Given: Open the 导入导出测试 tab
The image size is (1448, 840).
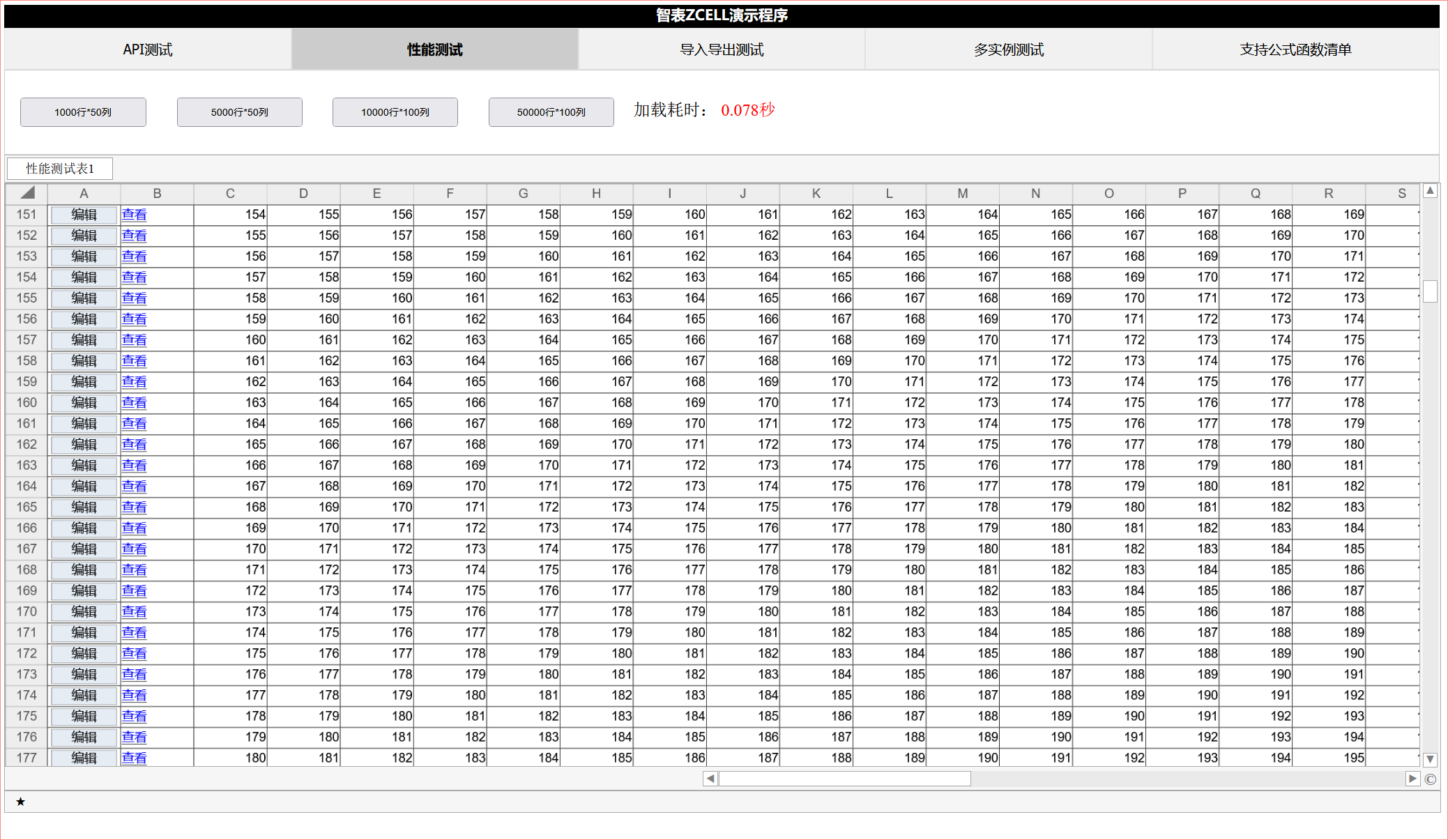Looking at the screenshot, I should [722, 49].
